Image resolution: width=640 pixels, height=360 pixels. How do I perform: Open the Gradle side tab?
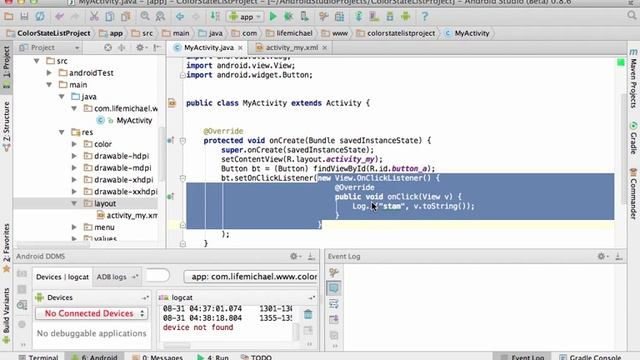pyautogui.click(x=633, y=138)
